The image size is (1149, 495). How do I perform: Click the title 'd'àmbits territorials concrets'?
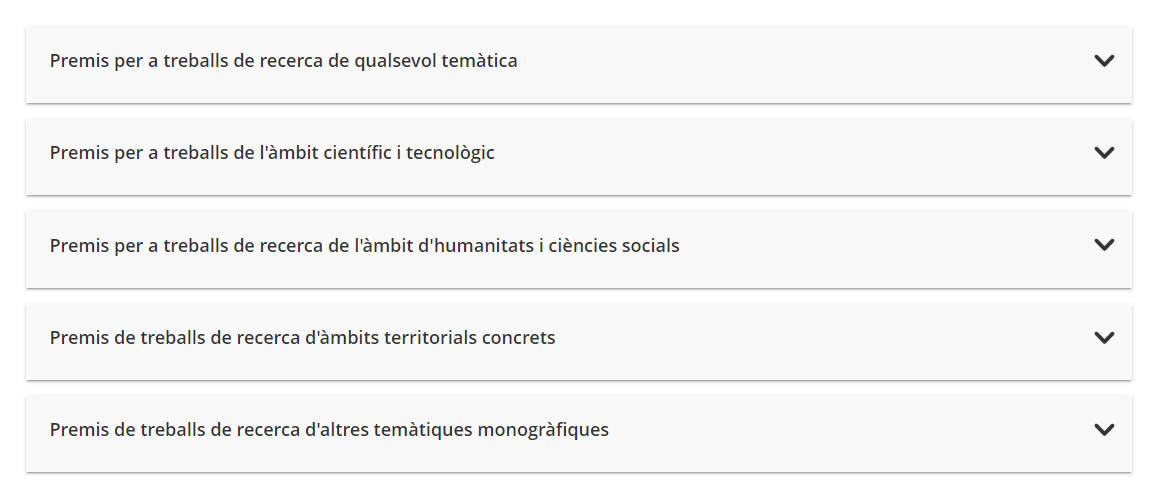[430, 337]
